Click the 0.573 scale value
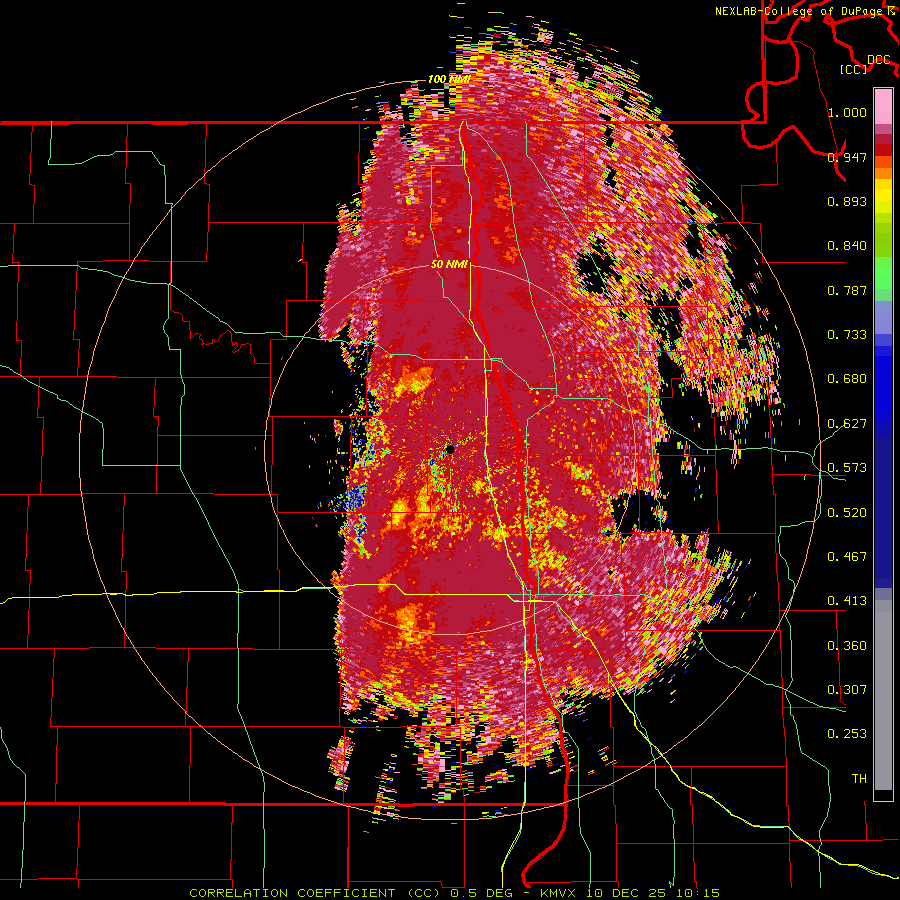This screenshot has width=900, height=900. [847, 468]
